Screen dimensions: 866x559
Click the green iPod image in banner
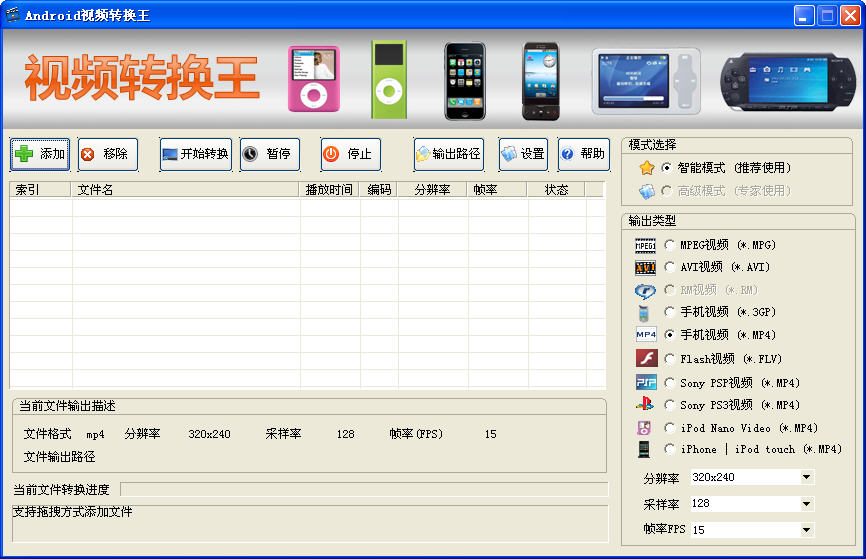(389, 80)
